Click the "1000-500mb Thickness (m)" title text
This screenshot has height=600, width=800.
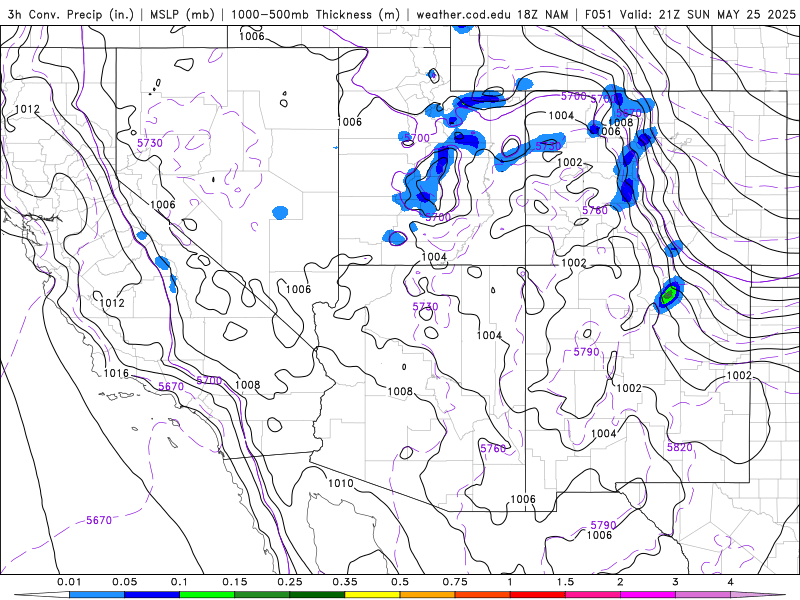[315, 14]
